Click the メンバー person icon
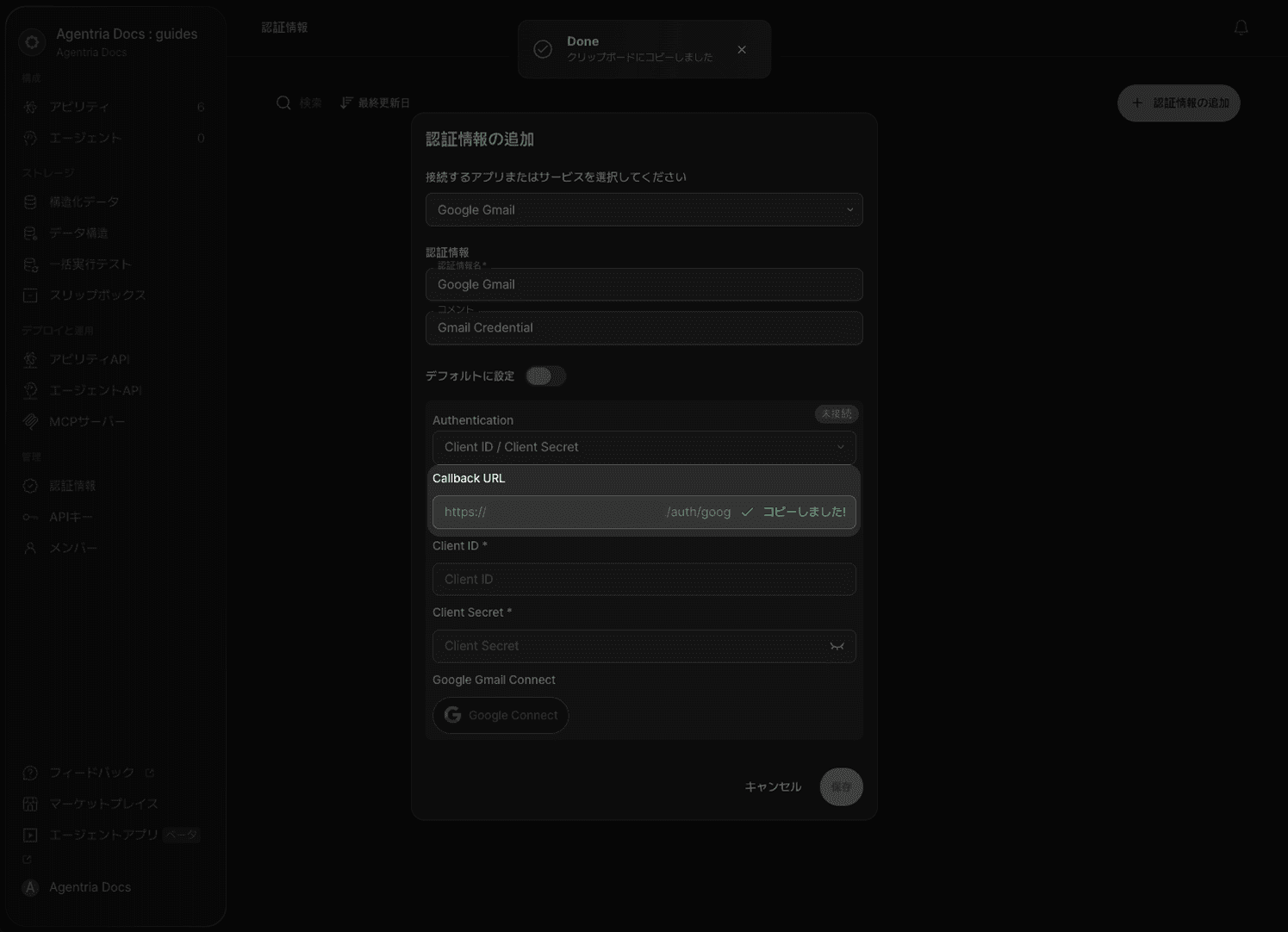Viewport: 1288px width, 932px height. [x=30, y=548]
